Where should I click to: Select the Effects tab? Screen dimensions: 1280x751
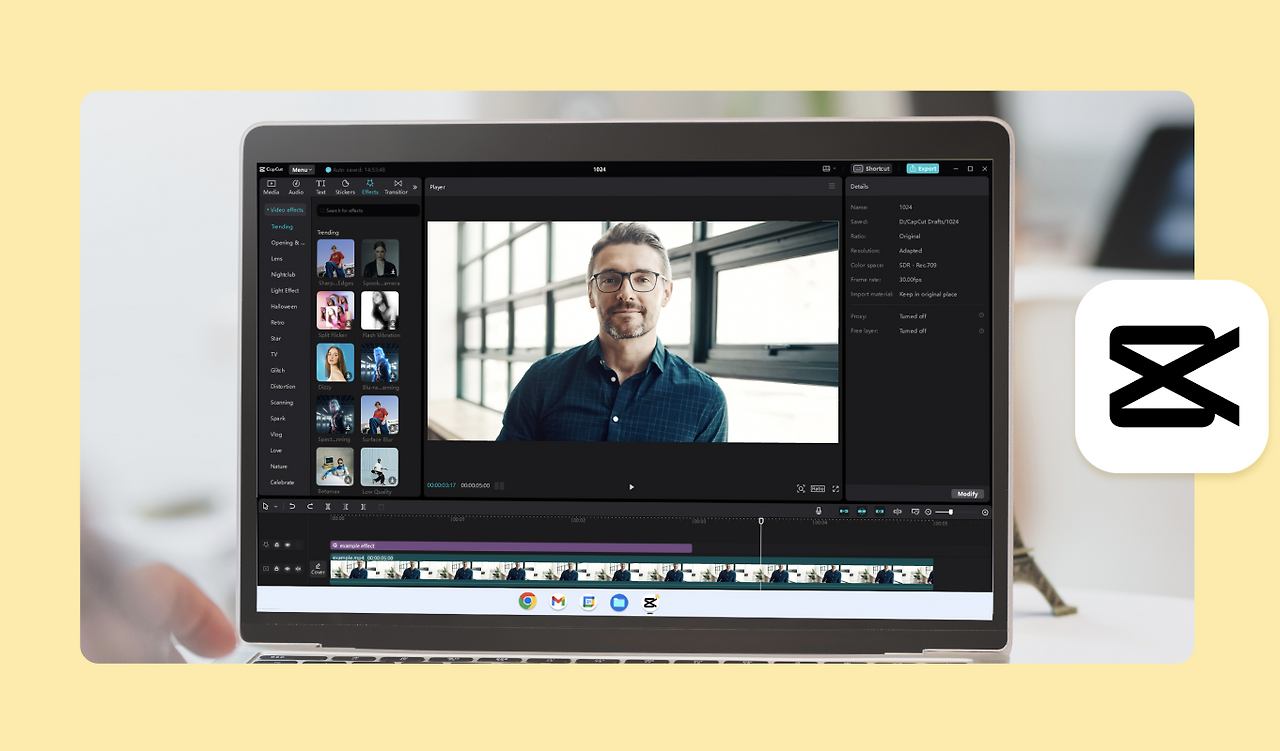point(370,186)
